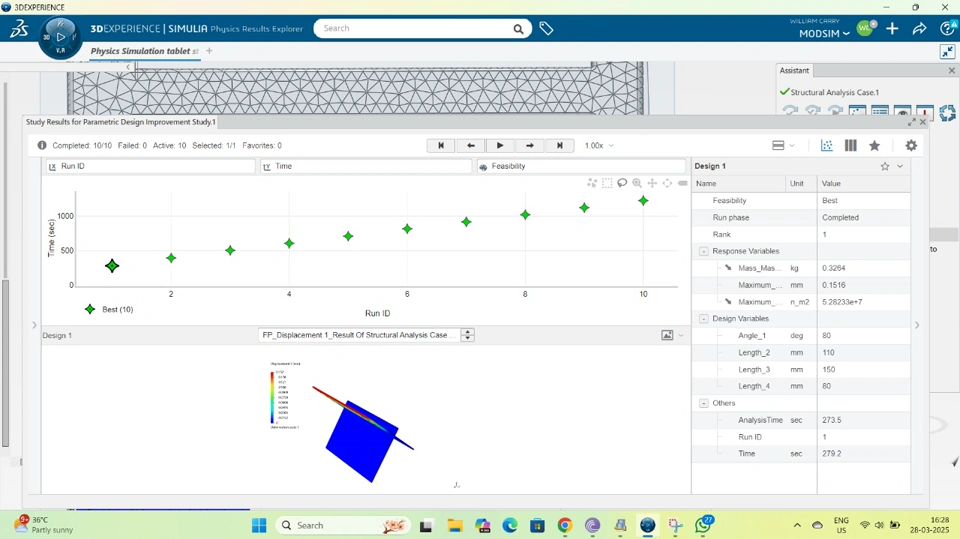Select the lasso selection tool on chart
Image resolution: width=960 pixels, height=539 pixels.
point(622,183)
